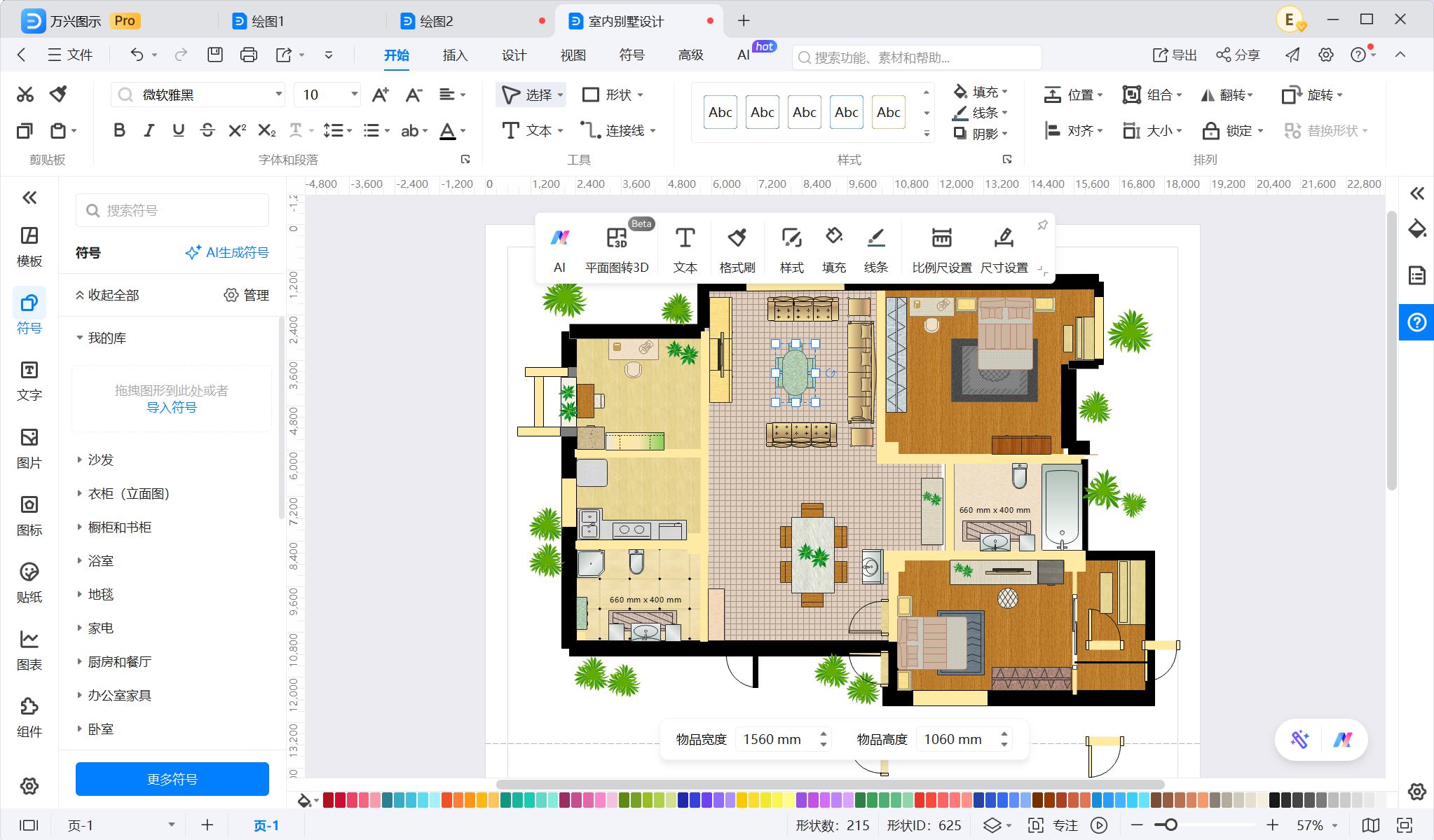Click the cut scissors icon
The image size is (1434, 840).
click(25, 94)
